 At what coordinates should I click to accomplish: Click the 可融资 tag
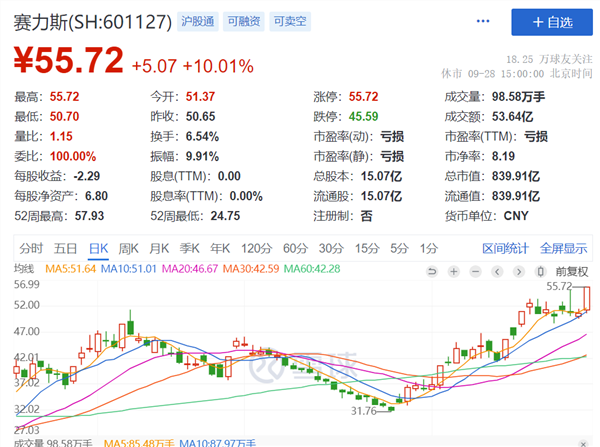(249, 21)
